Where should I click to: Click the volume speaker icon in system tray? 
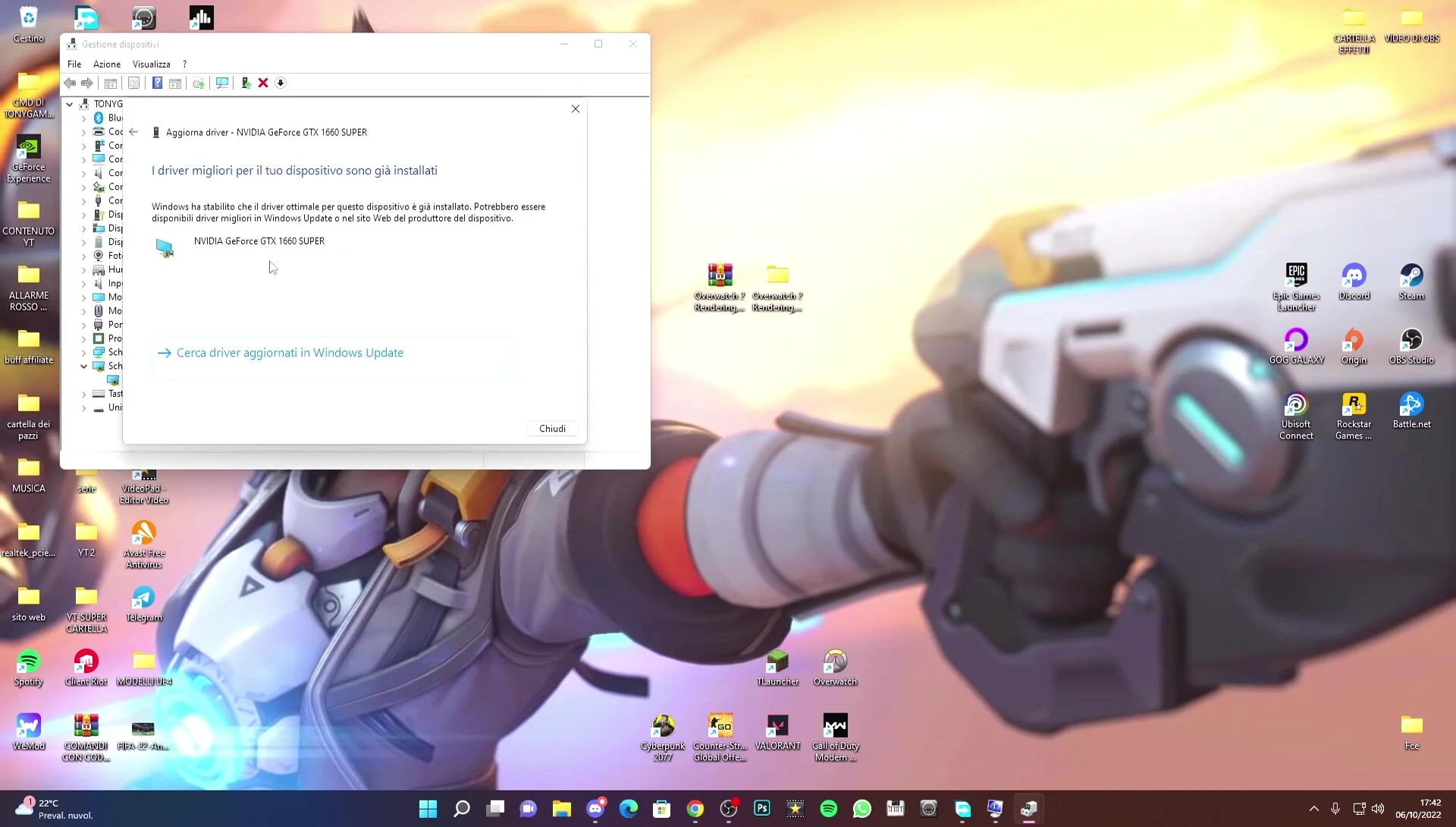coord(1378,809)
